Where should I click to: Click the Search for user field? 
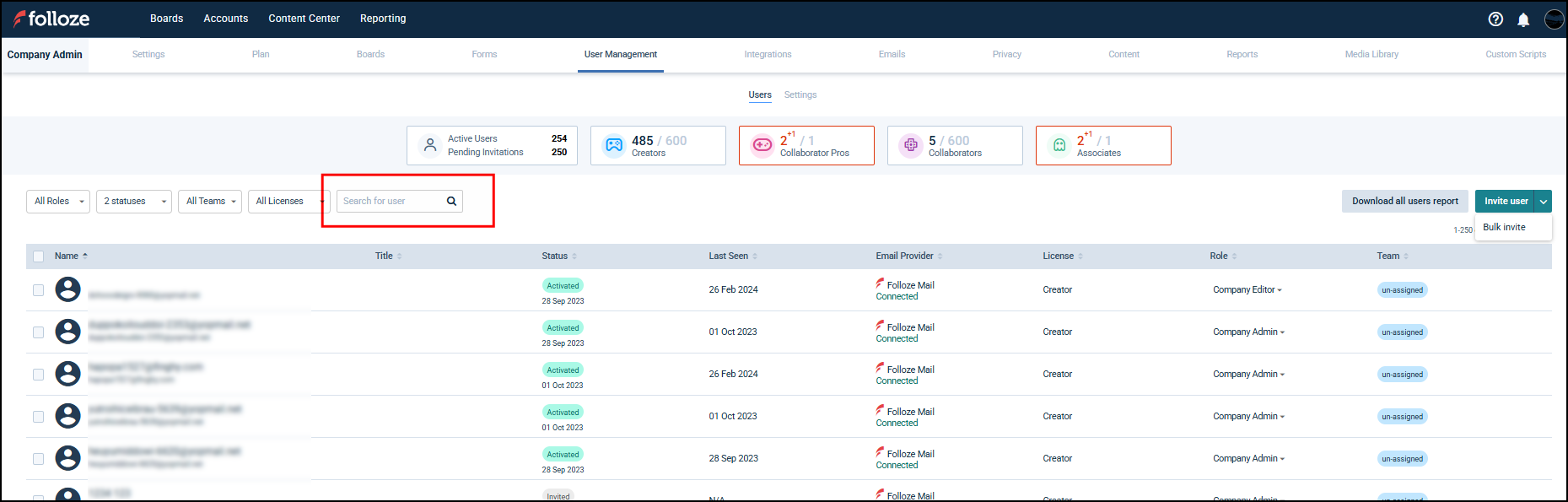(390, 202)
